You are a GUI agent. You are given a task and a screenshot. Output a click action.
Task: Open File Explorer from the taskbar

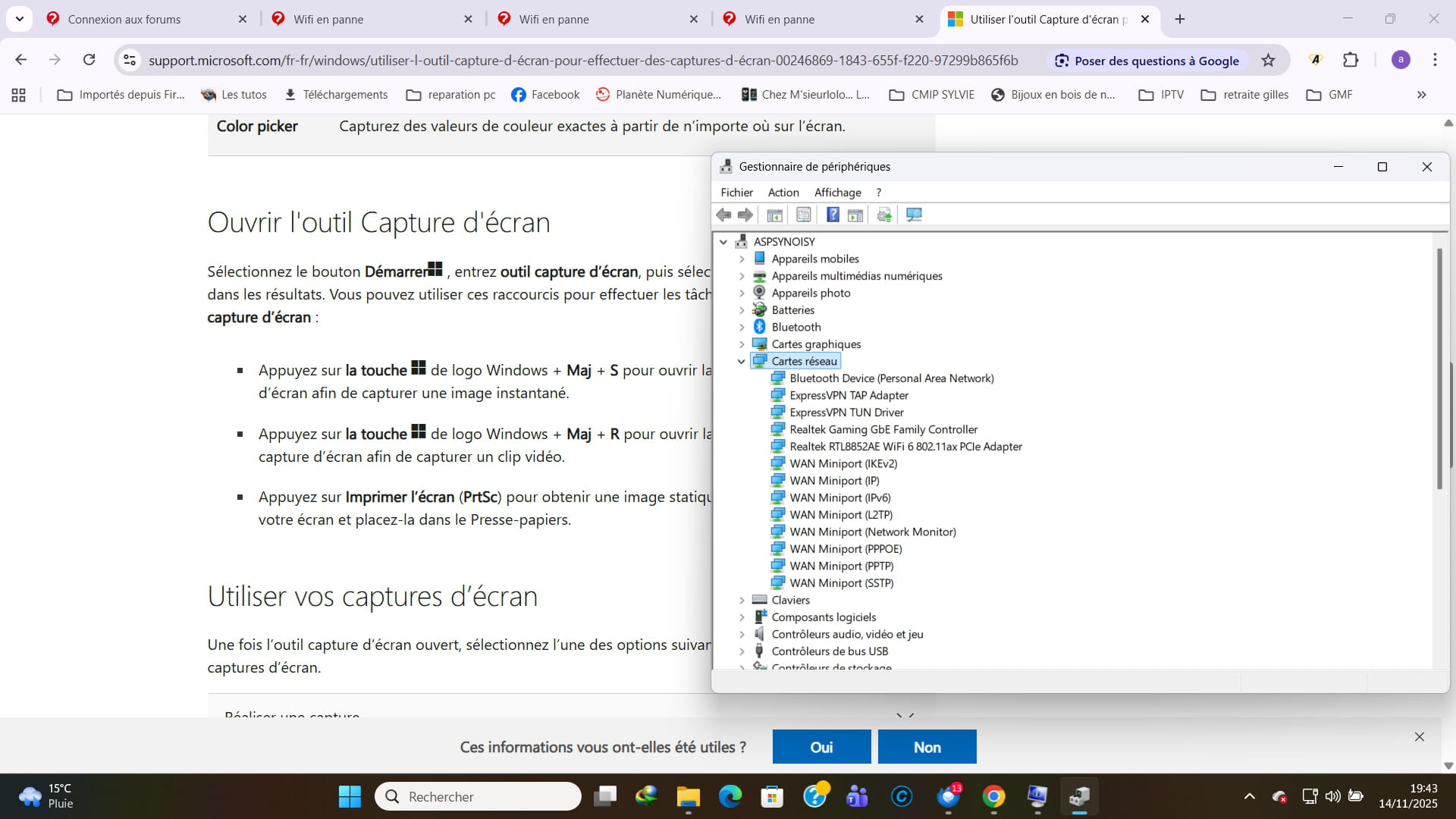(688, 796)
